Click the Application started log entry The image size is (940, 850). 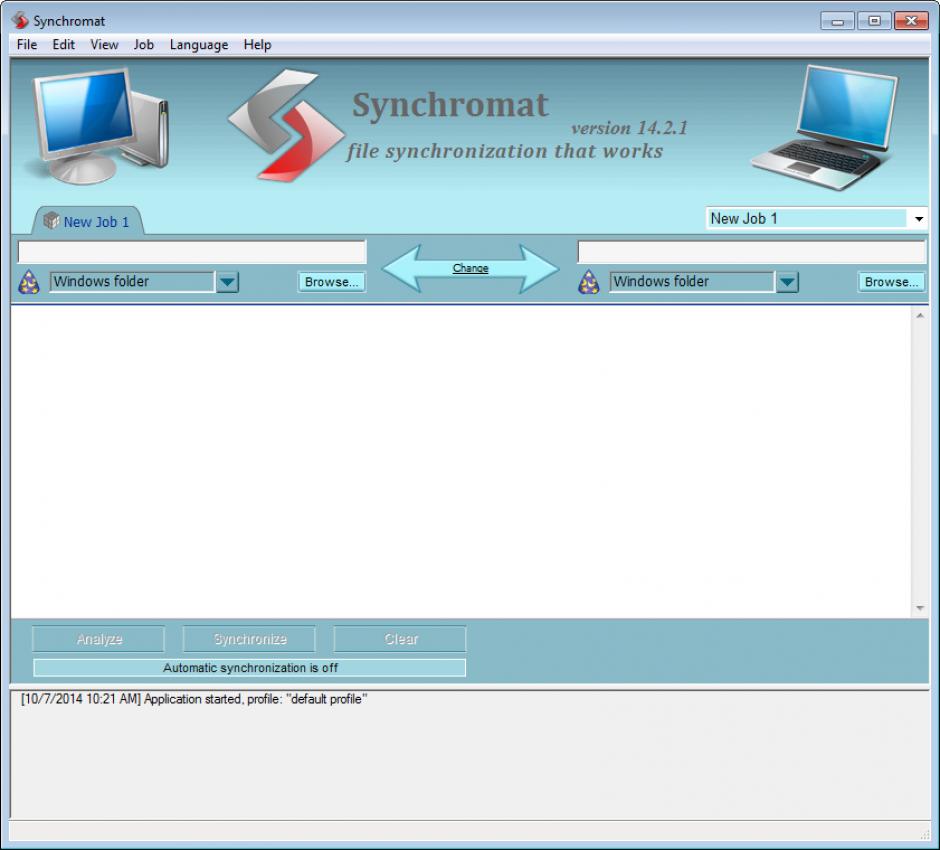(194, 699)
